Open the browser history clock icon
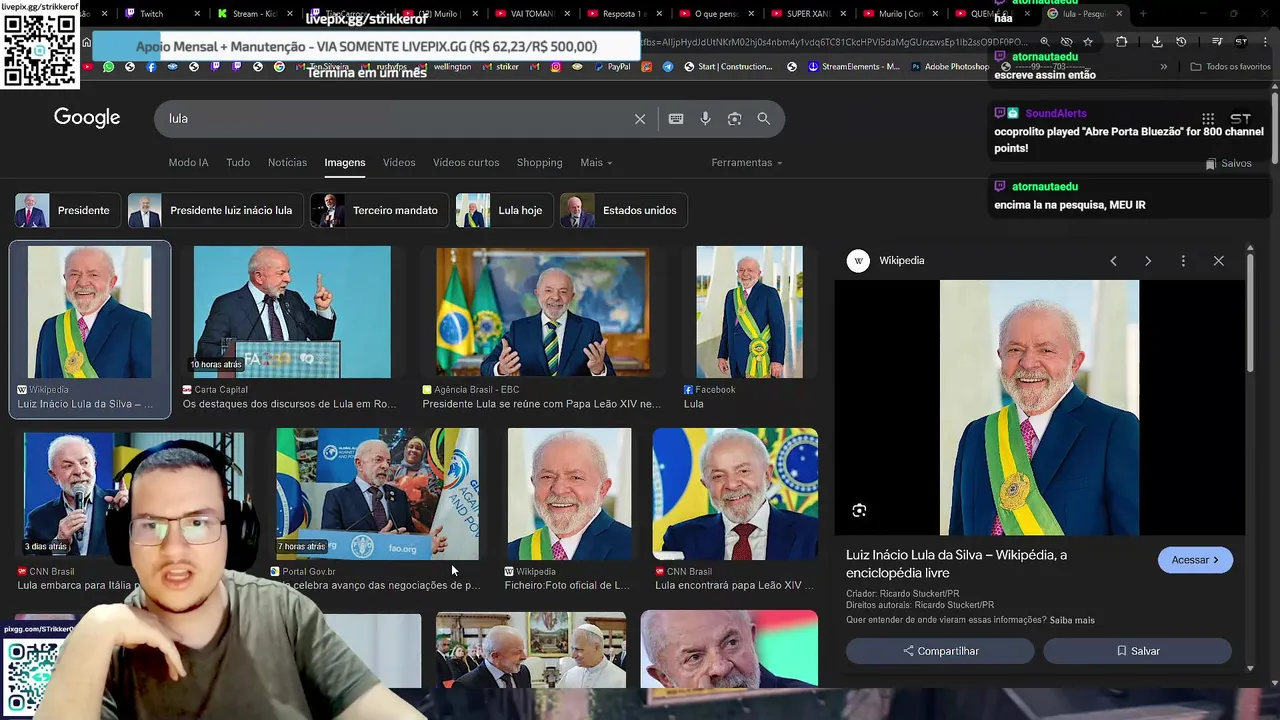Viewport: 1280px width, 720px height. point(1181,42)
